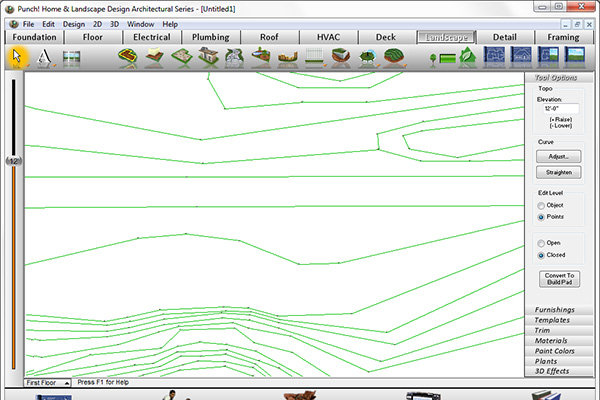This screenshot has width=600, height=400.
Task: Open the Help menu
Action: pos(170,24)
